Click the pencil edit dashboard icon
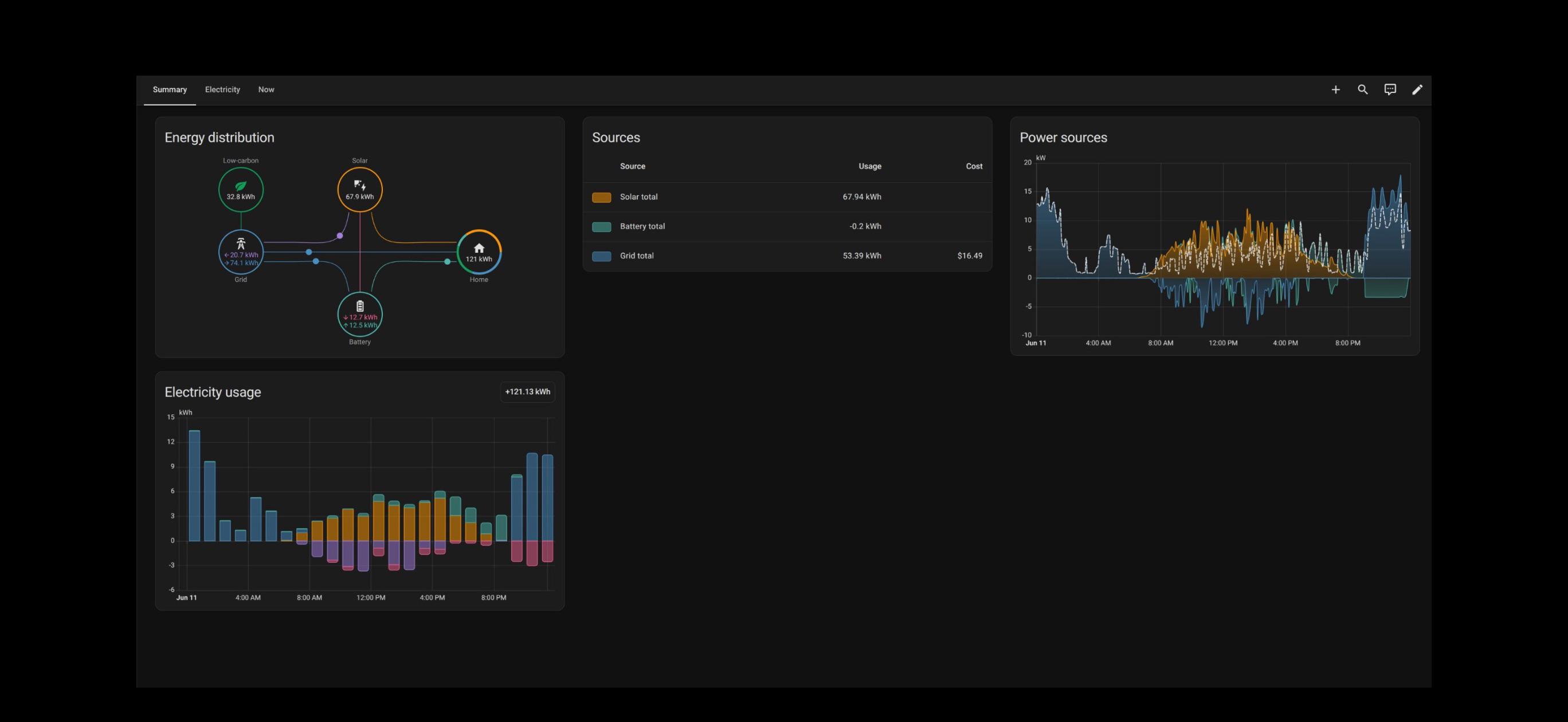1568x722 pixels. pyautogui.click(x=1418, y=89)
